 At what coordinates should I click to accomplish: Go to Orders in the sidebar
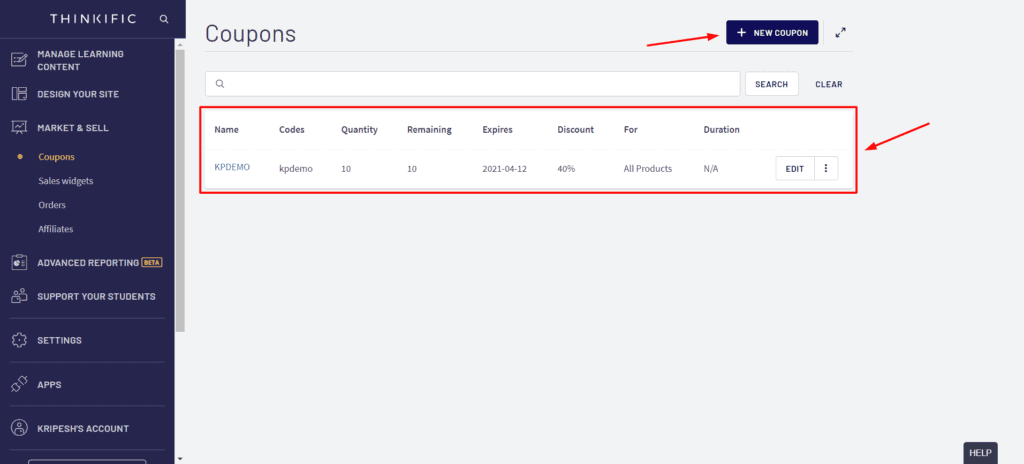pyautogui.click(x=52, y=205)
